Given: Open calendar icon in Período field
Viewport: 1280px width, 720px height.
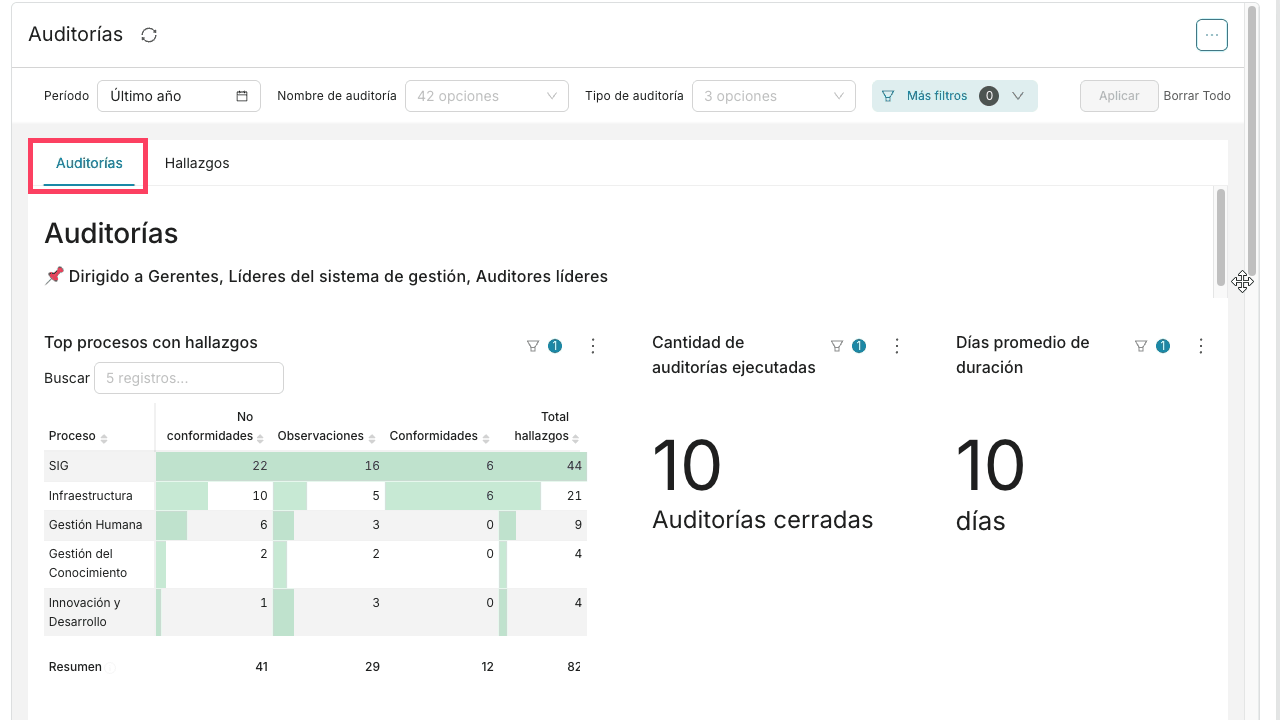Looking at the screenshot, I should (x=242, y=96).
